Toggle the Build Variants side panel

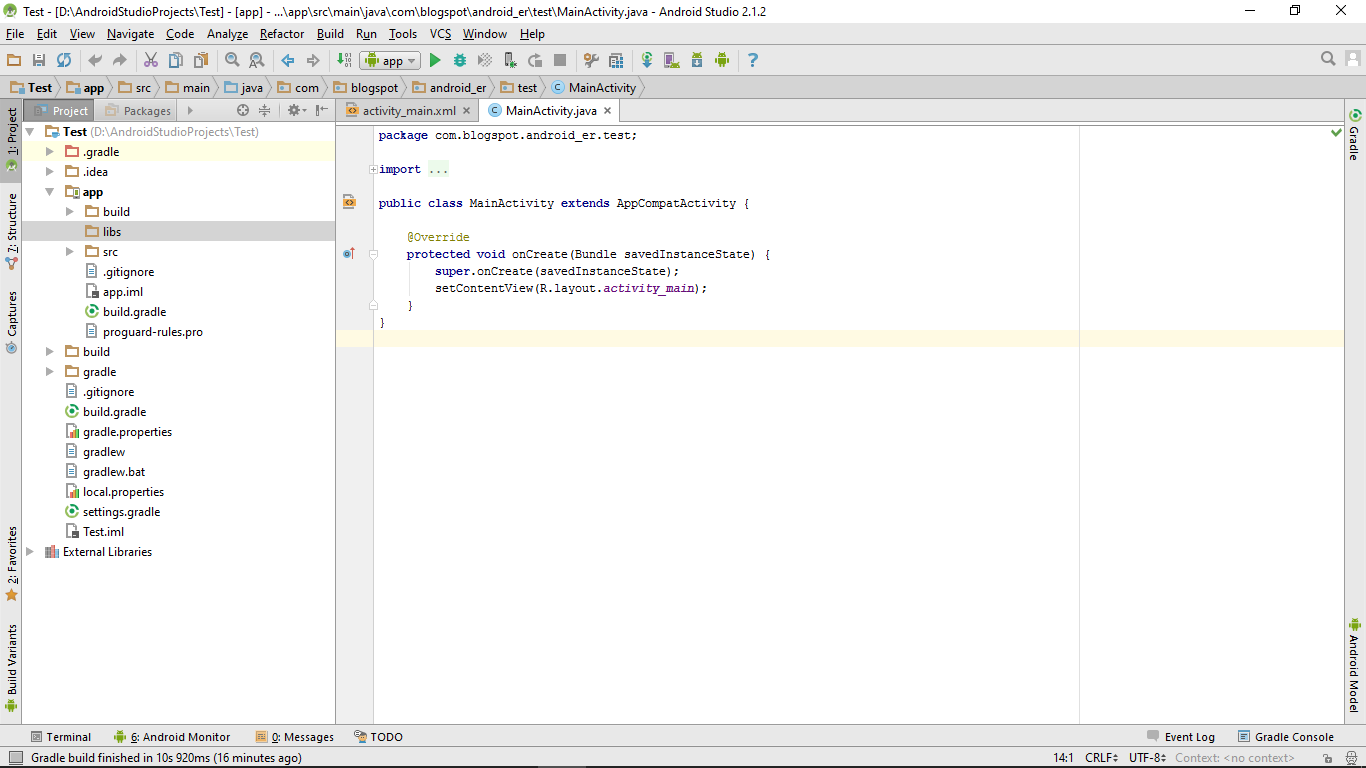11,668
